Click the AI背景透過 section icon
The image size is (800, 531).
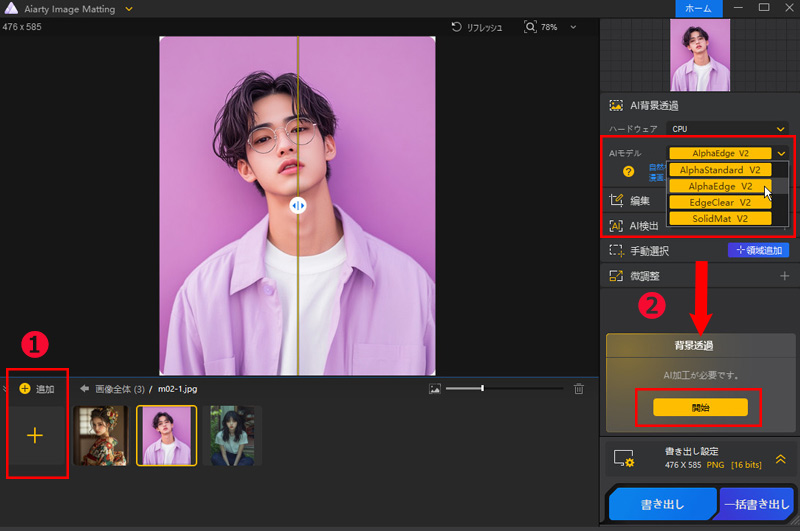(616, 106)
